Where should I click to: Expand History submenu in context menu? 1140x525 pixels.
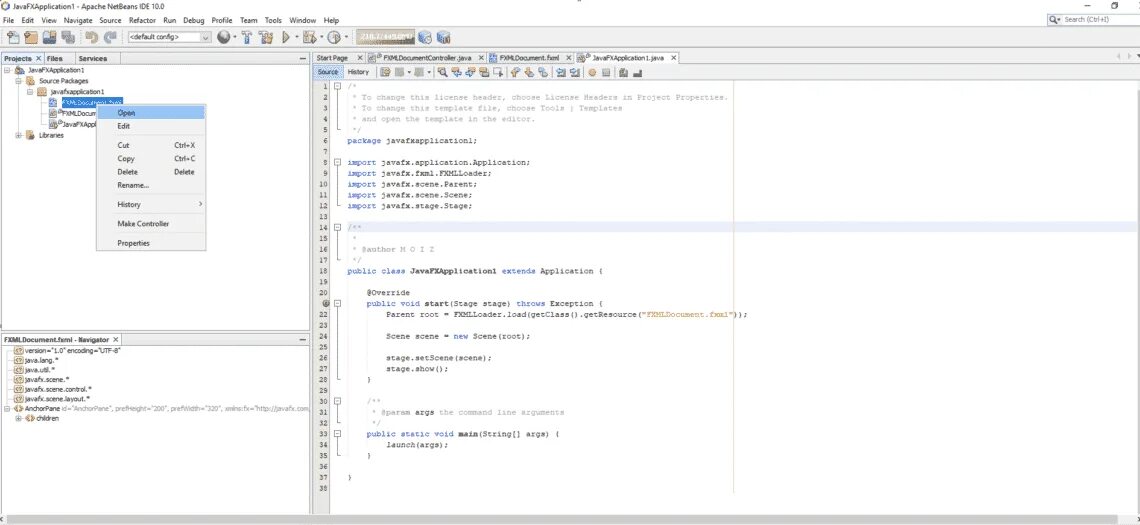[150, 204]
